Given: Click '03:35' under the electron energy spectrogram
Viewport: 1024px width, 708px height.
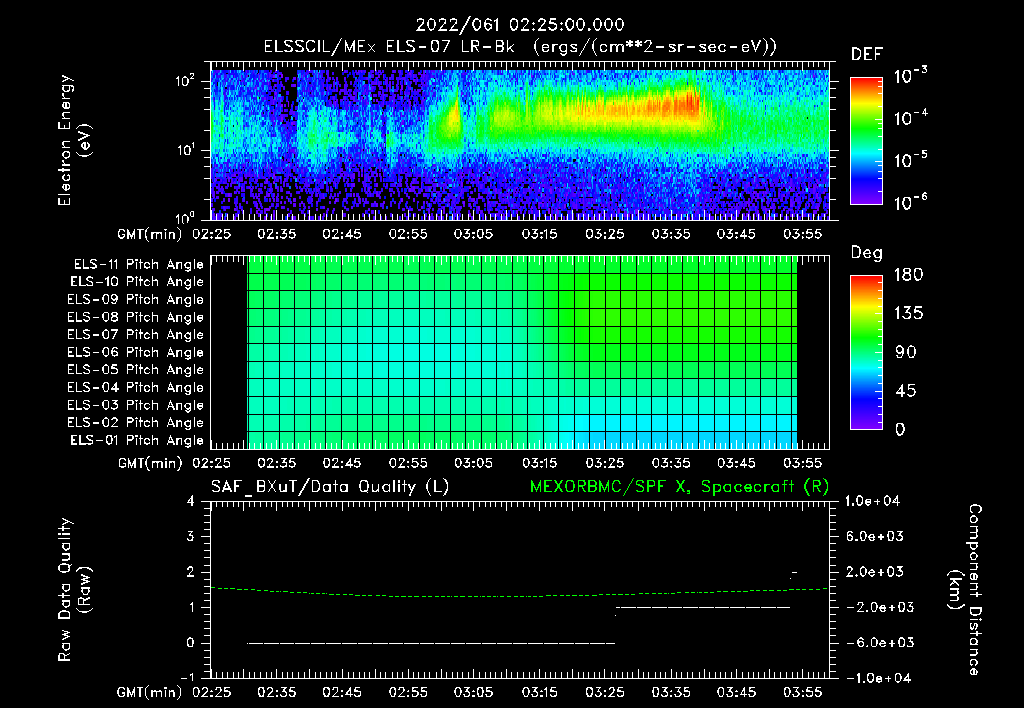Looking at the screenshot, I should coord(671,234).
